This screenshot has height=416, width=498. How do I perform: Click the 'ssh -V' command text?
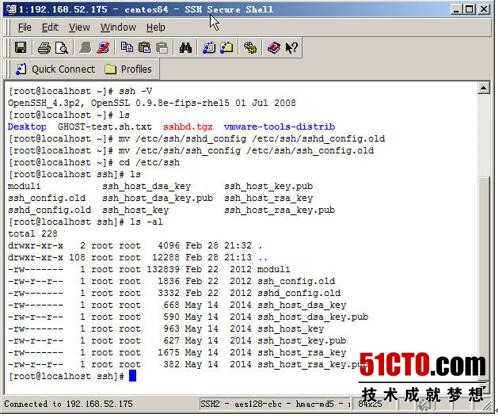click(x=135, y=91)
